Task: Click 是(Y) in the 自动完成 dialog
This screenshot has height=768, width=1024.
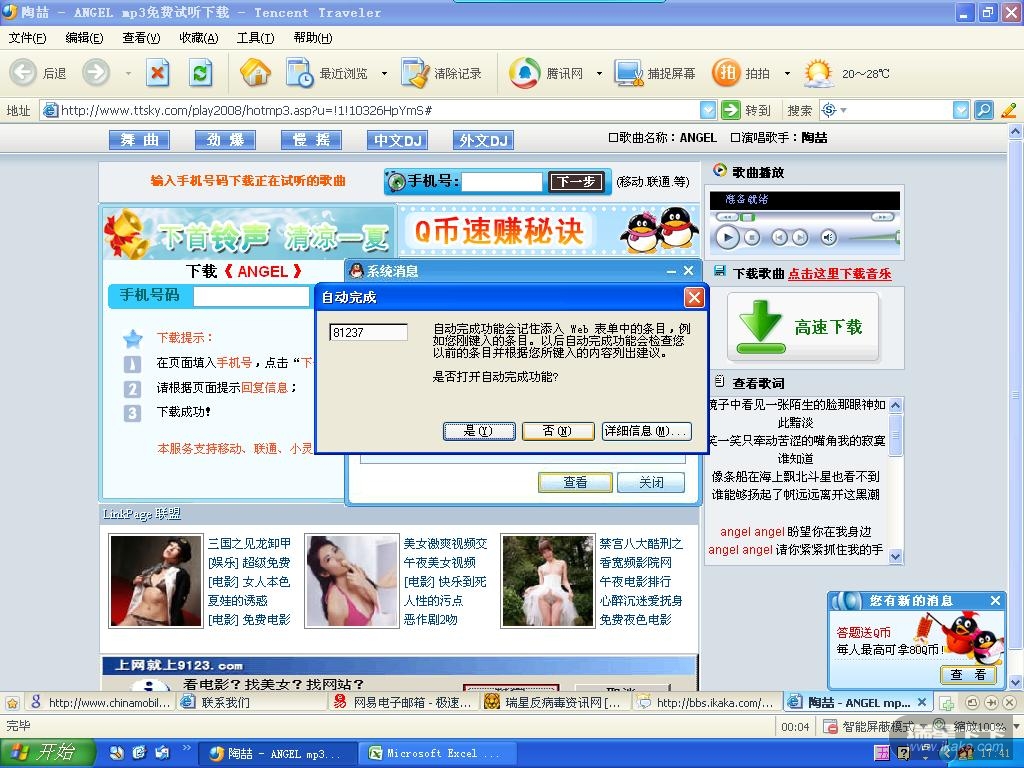Action: pos(479,431)
